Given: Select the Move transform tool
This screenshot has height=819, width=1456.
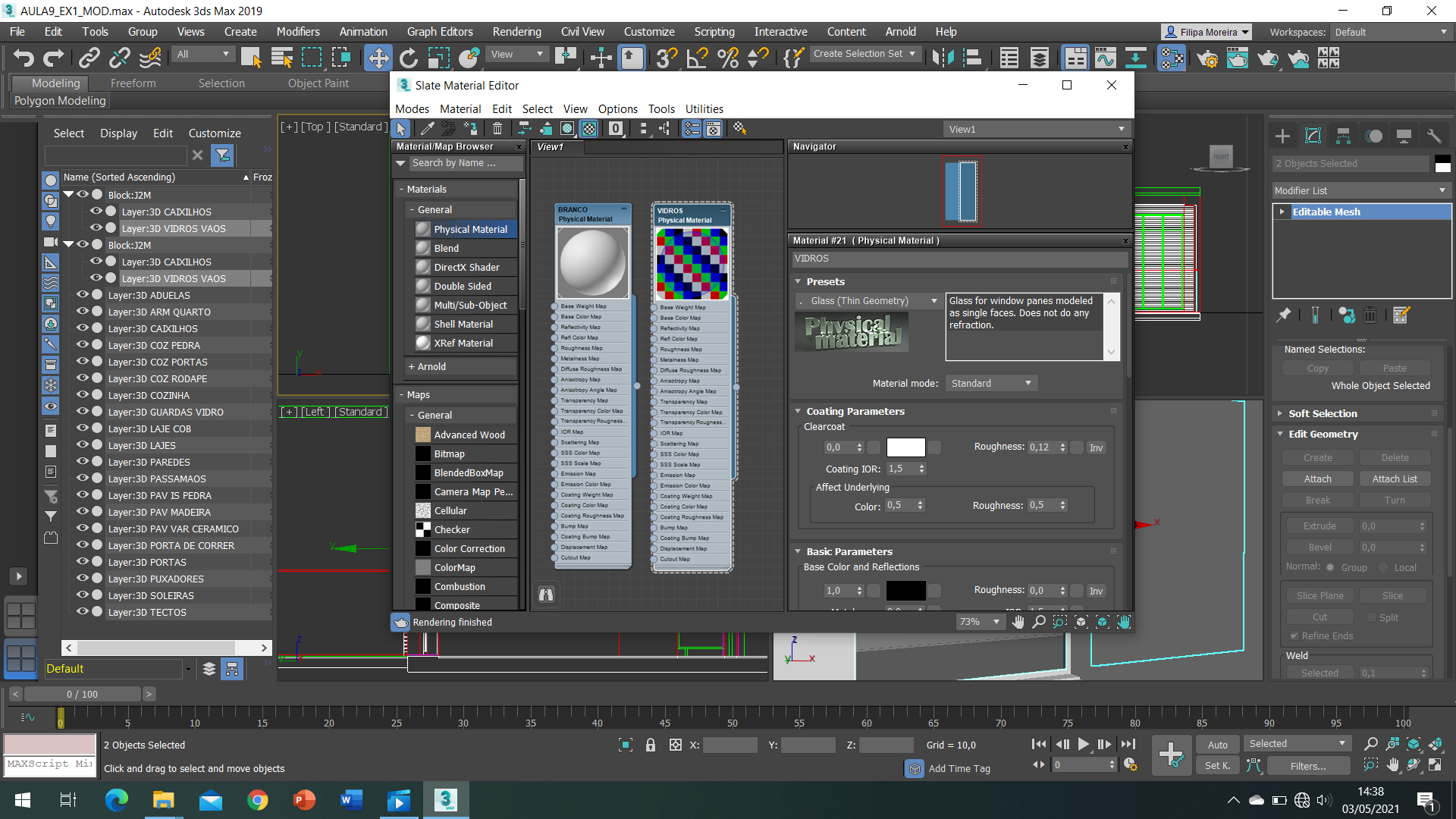Looking at the screenshot, I should click(x=378, y=58).
